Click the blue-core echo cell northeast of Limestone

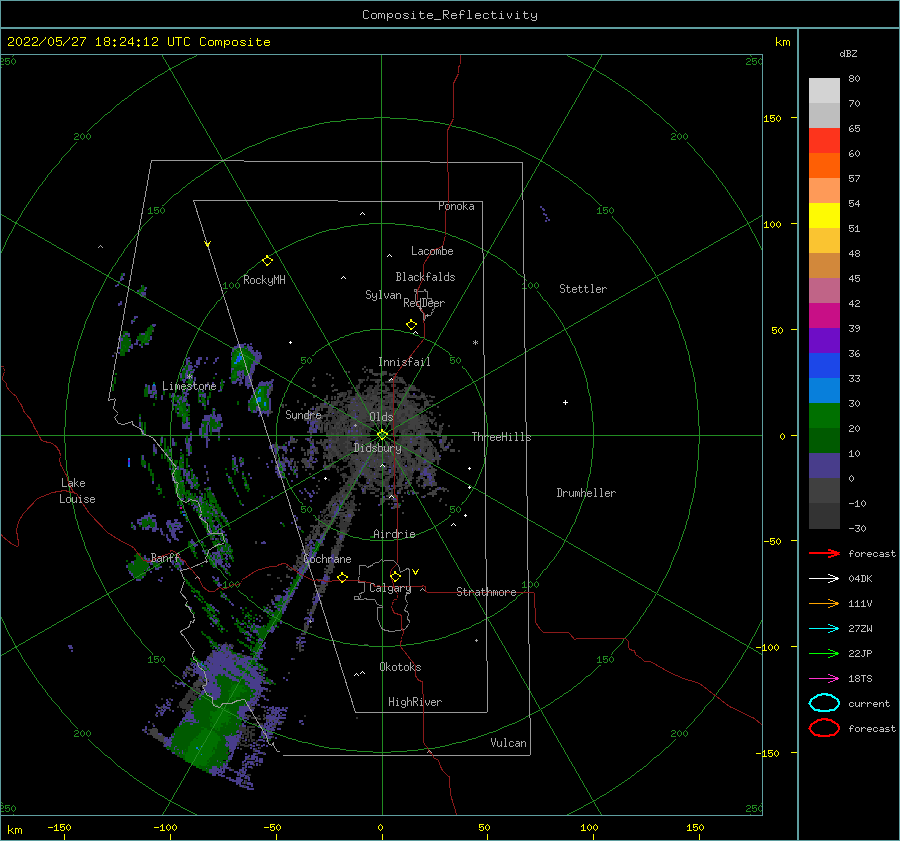point(243,362)
